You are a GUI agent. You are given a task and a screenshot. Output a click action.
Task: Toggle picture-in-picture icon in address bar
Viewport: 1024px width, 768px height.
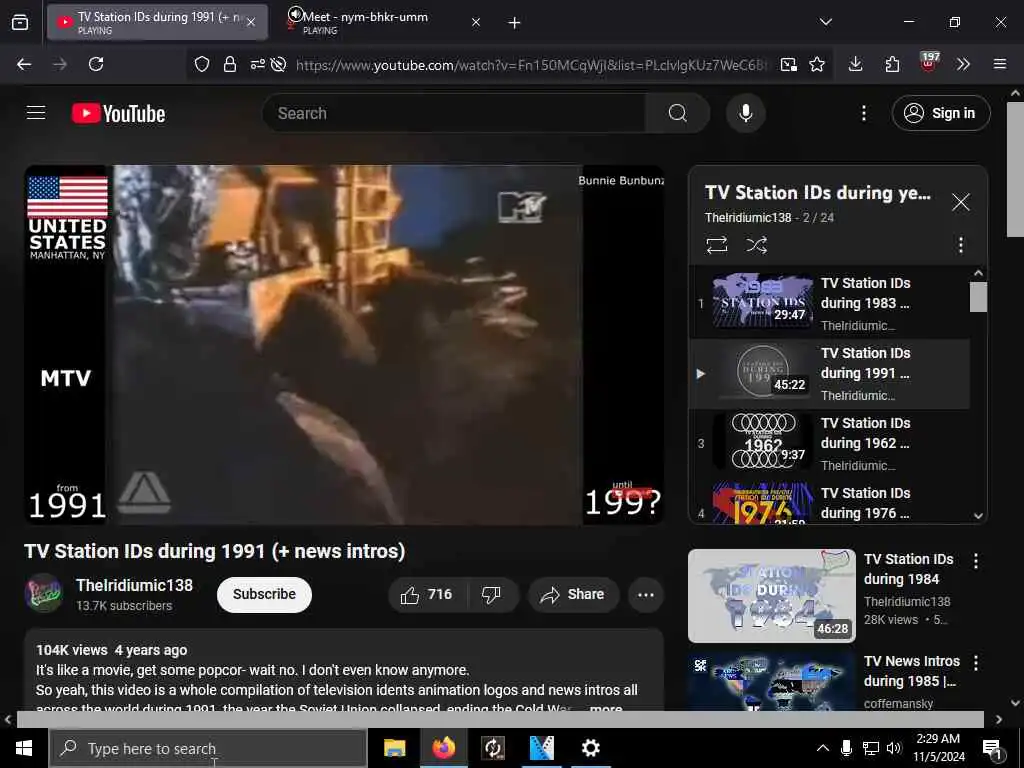point(788,64)
